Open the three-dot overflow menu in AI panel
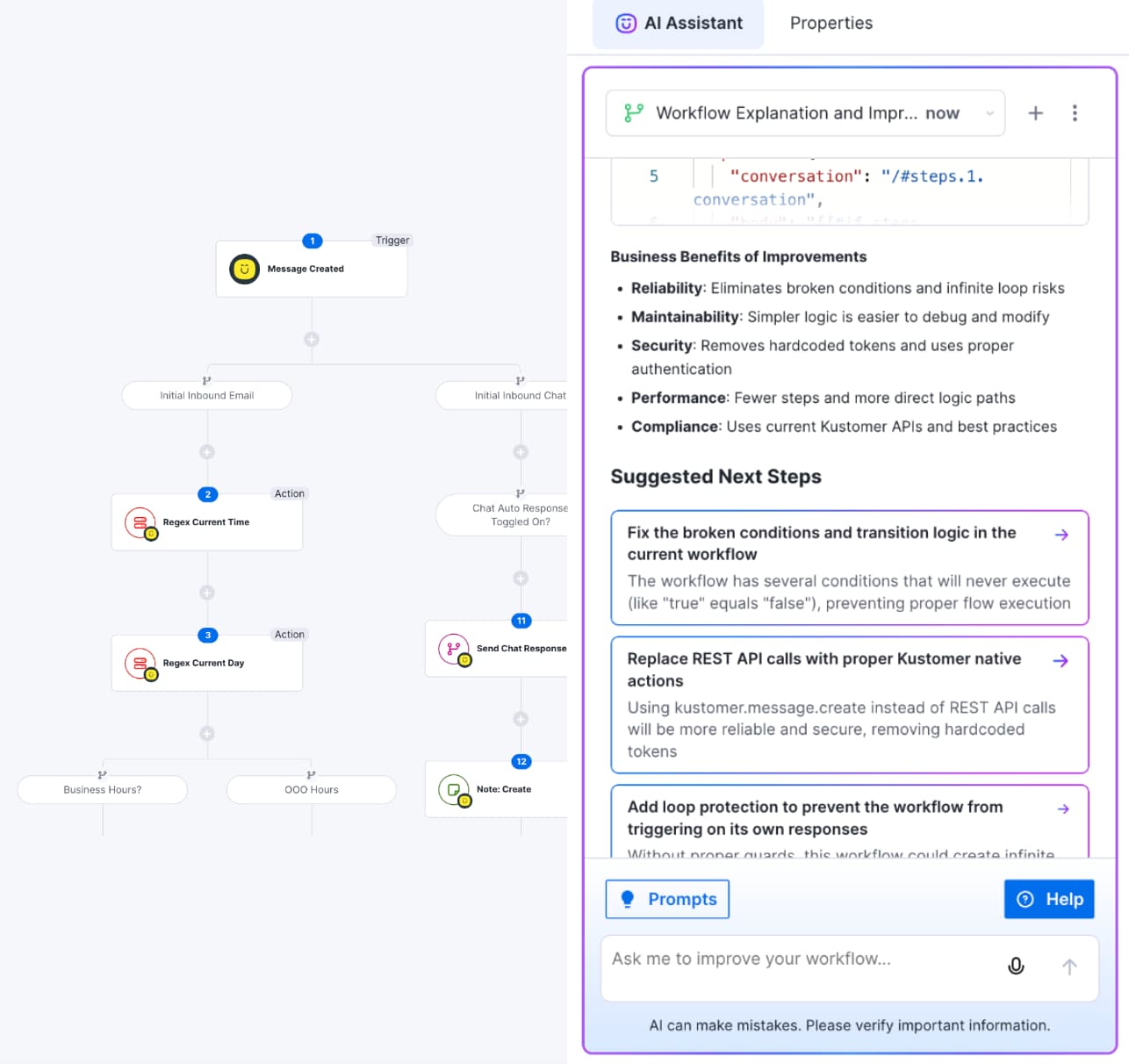The image size is (1129, 1064). [x=1075, y=112]
